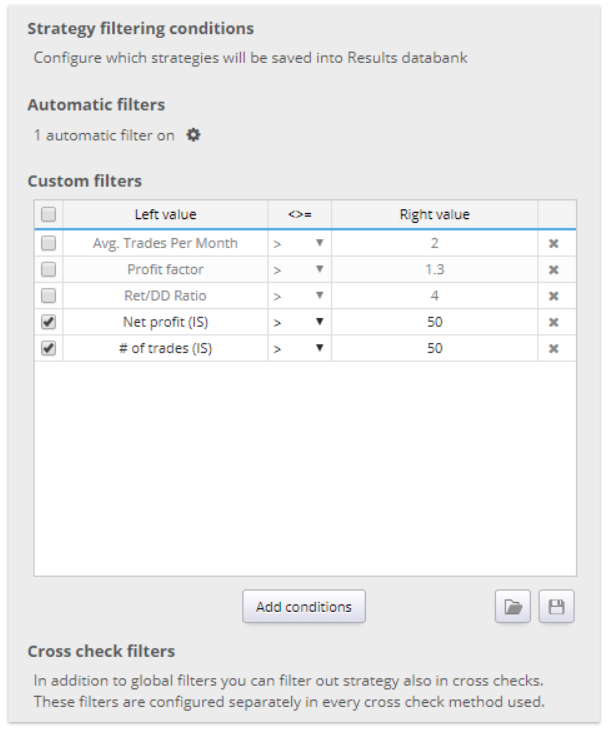Delete the Net profit (IS) condition

[x=553, y=322]
